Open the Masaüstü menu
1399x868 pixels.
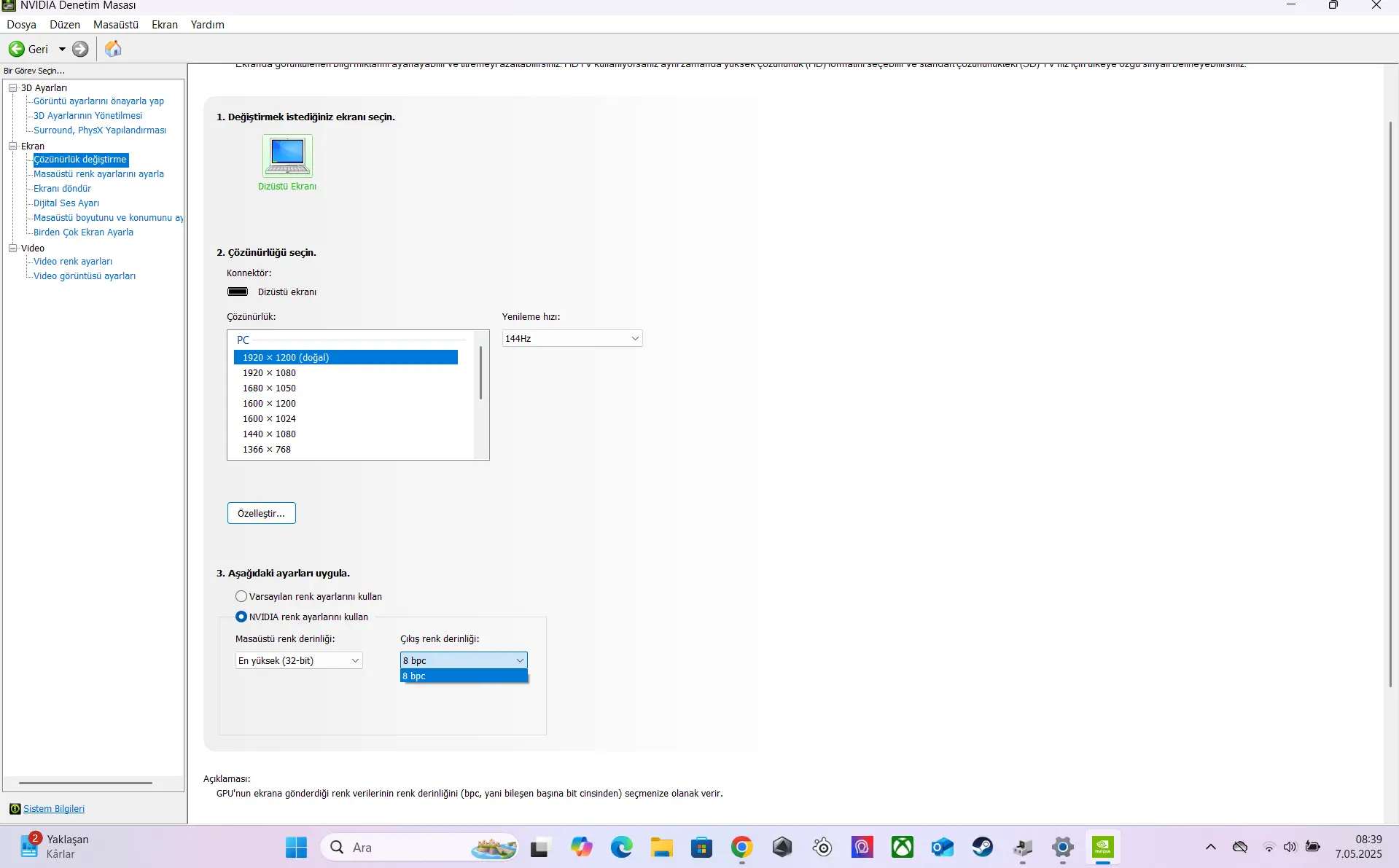pyautogui.click(x=116, y=25)
